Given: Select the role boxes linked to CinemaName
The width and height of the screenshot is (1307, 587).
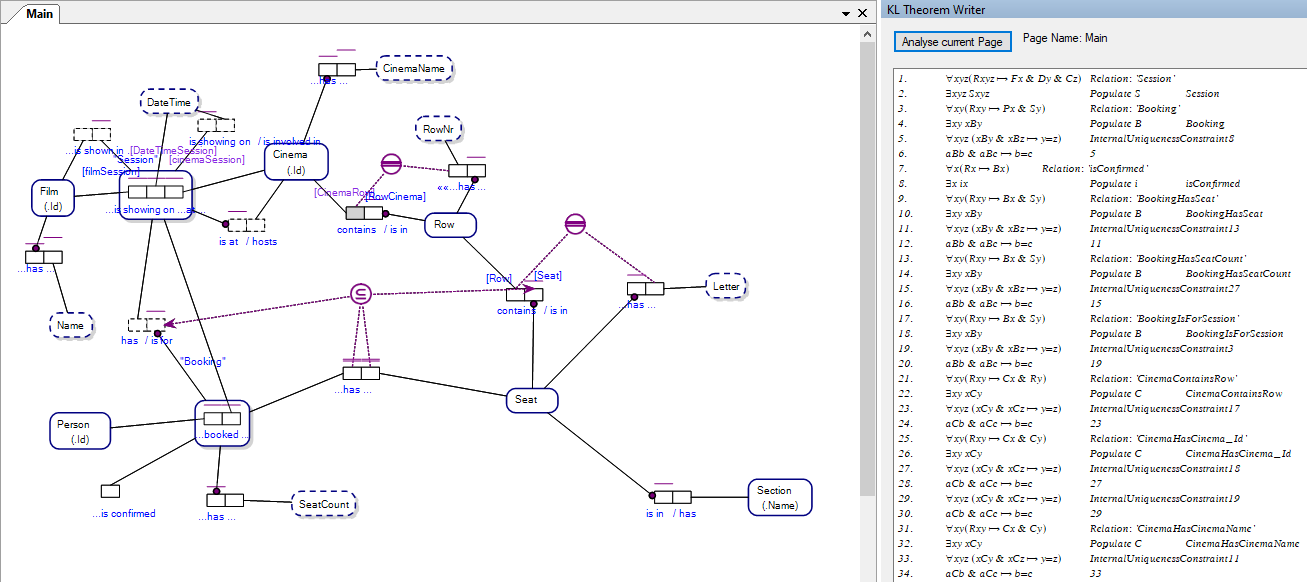Looking at the screenshot, I should [x=337, y=69].
